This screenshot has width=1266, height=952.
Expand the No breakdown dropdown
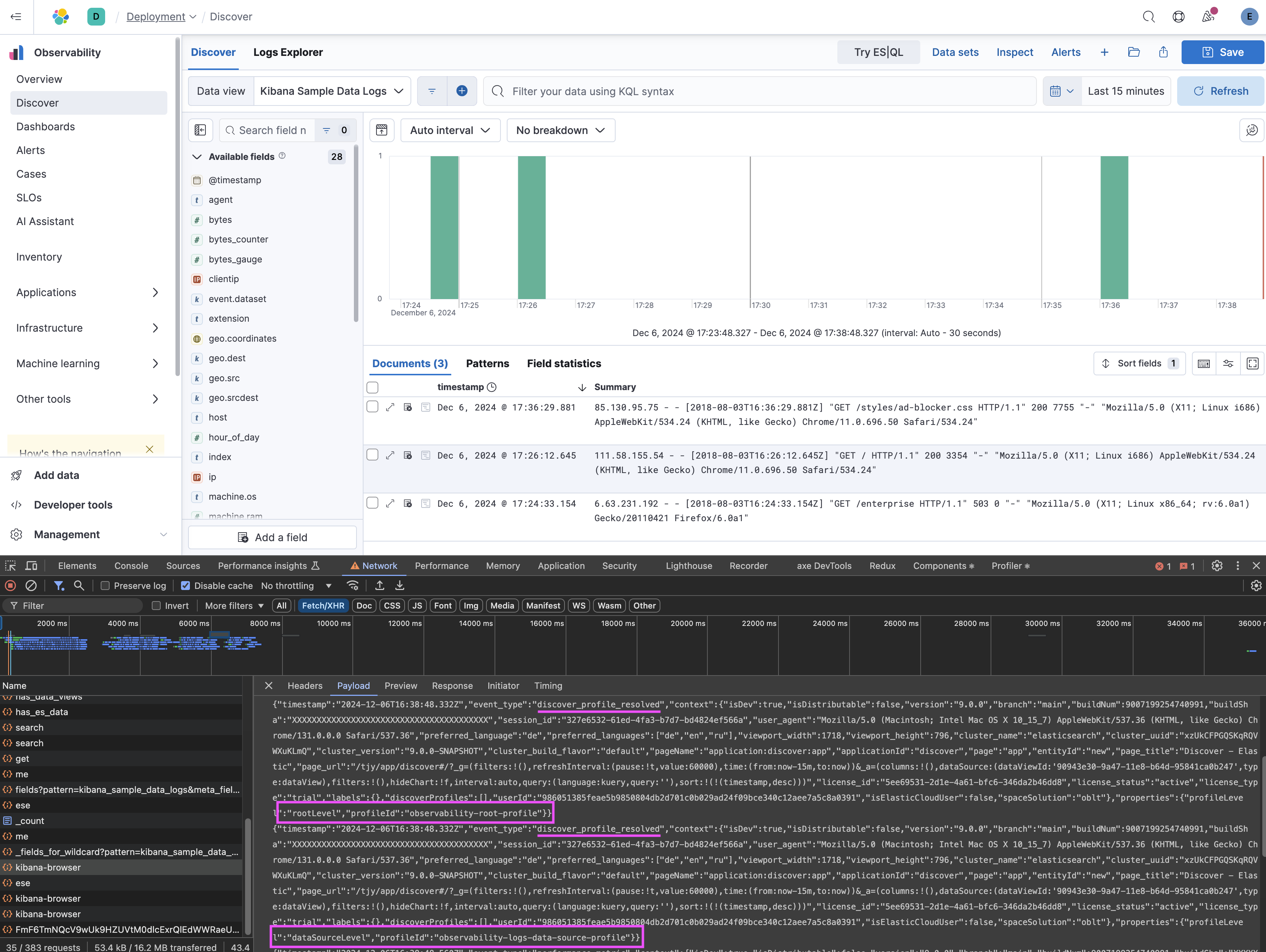pos(557,130)
